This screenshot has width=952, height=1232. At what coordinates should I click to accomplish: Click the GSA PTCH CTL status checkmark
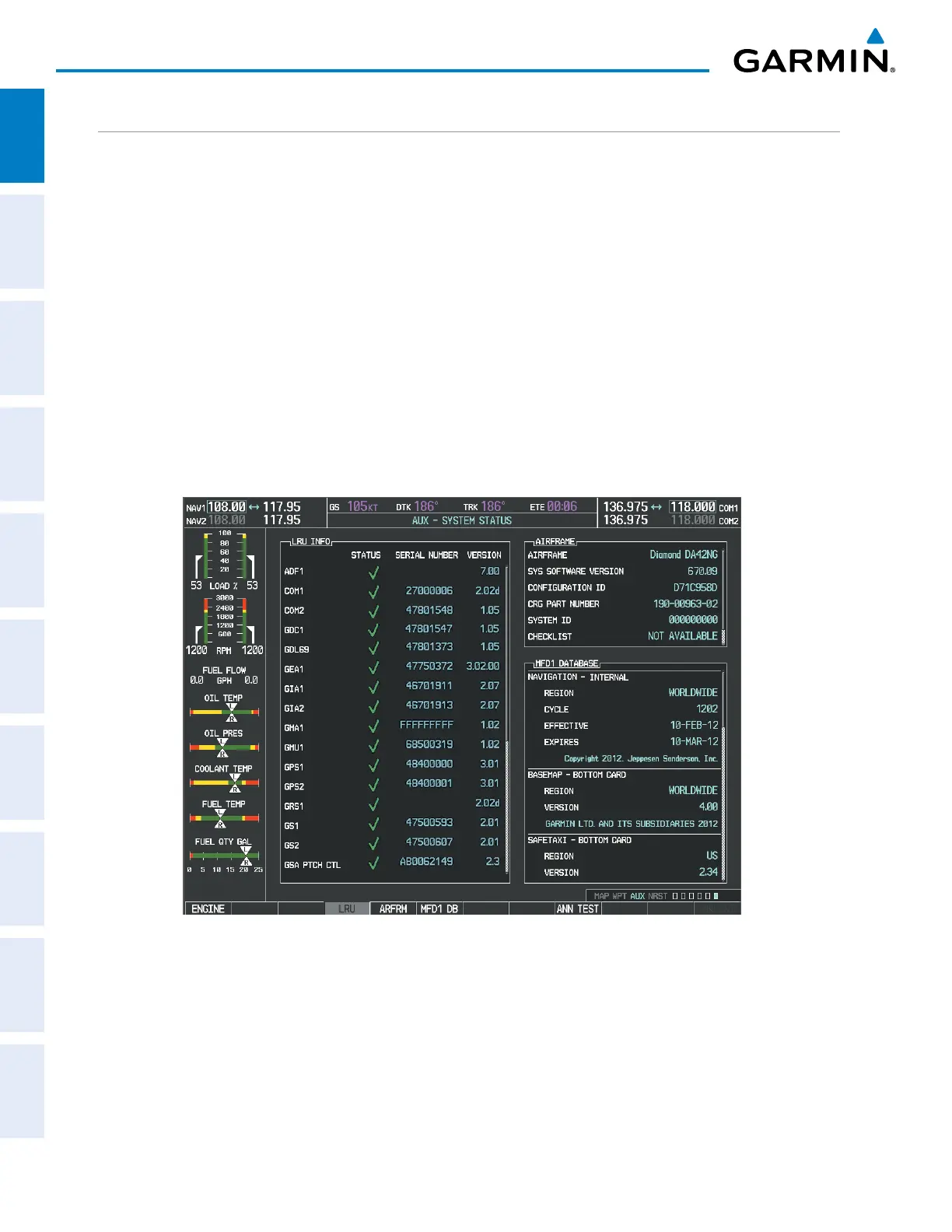coord(373,864)
